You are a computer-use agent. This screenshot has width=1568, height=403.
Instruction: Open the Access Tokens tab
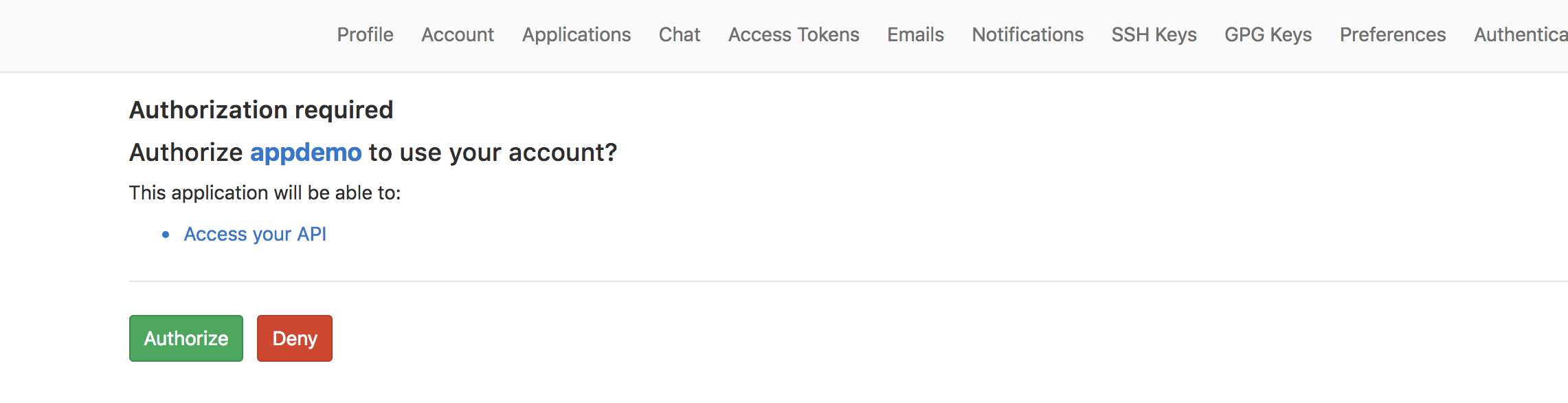pos(794,34)
